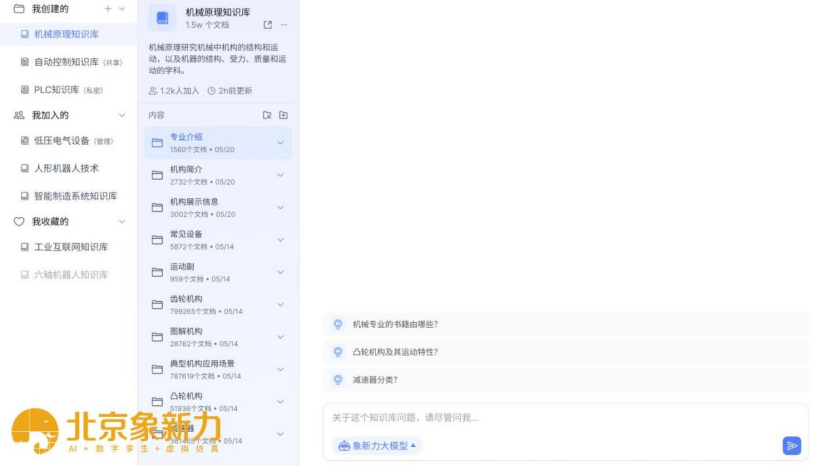Click the 专业介绍 folder icon
Screen dimensions: 831x466
(x=157, y=143)
